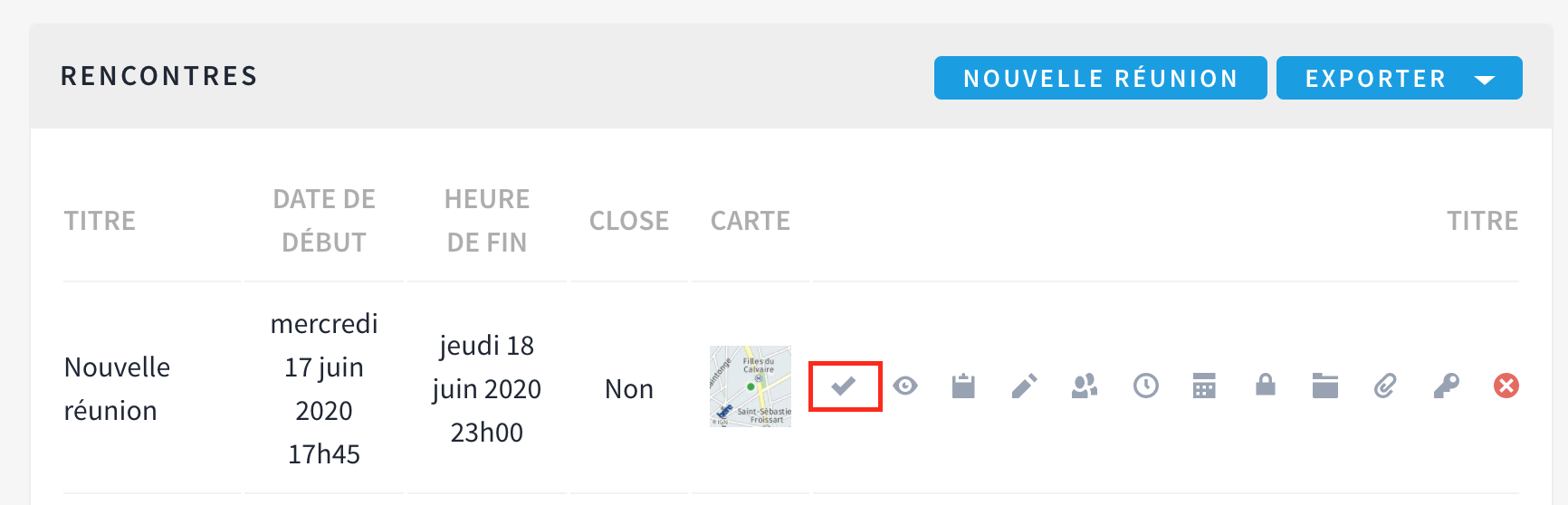Click the NOUVELLE RÉUNION button
The image size is (1568, 505).
[x=1100, y=79]
